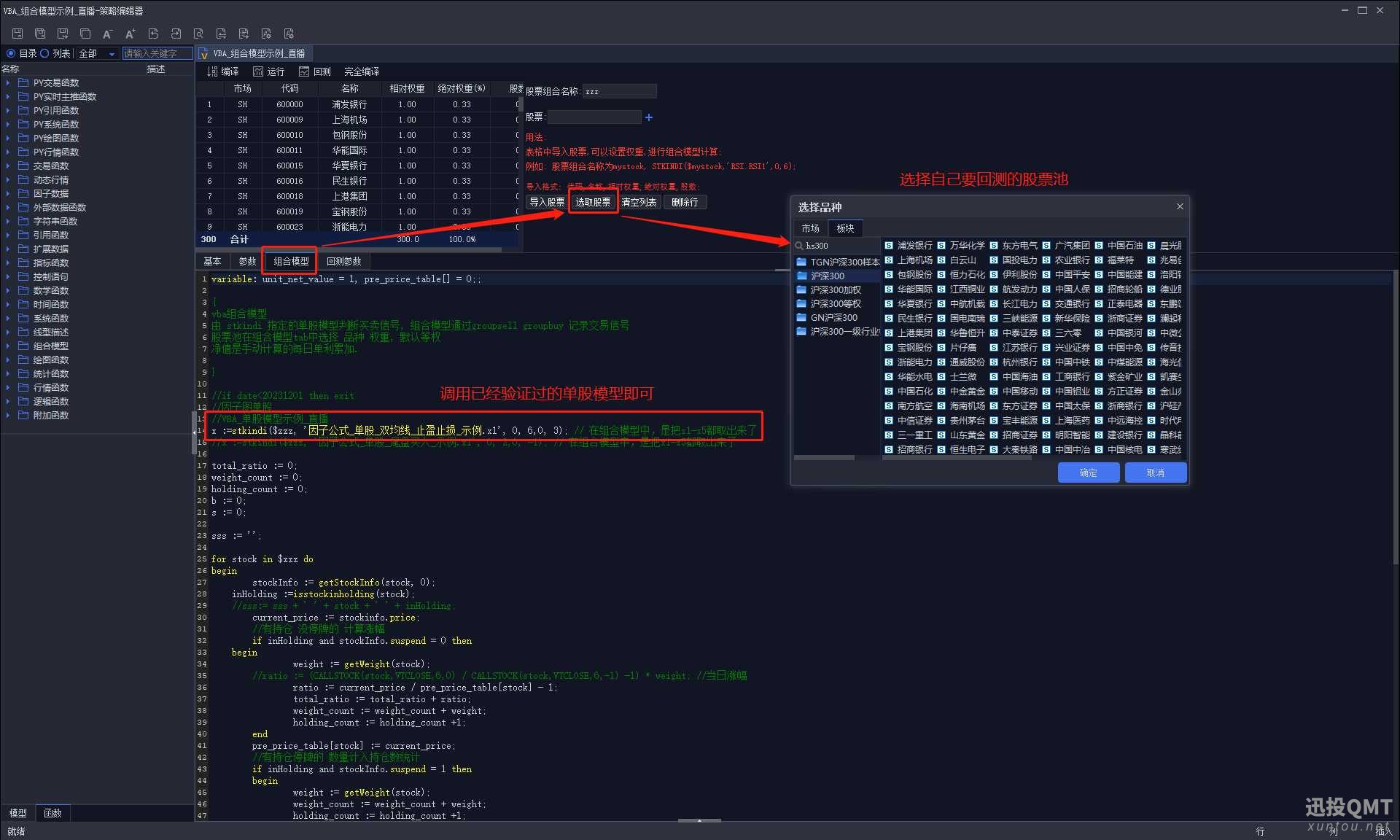Screen dimensions: 1400x840
Task: Click the 编译 compile button
Action: [x=222, y=71]
